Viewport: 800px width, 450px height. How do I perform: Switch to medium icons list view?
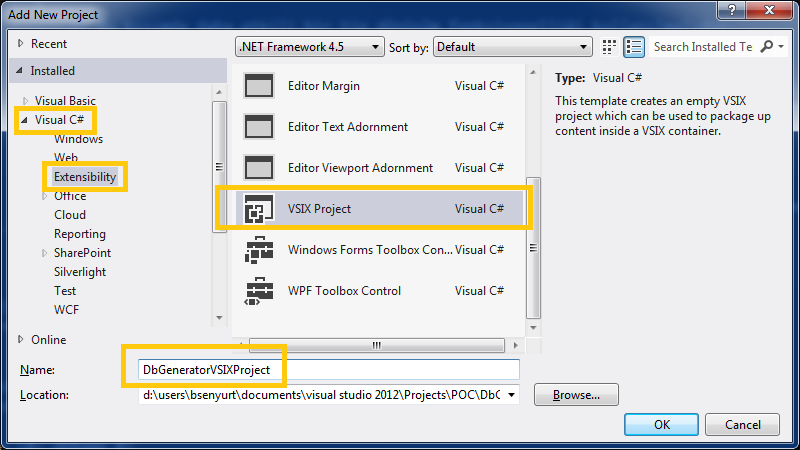(634, 47)
